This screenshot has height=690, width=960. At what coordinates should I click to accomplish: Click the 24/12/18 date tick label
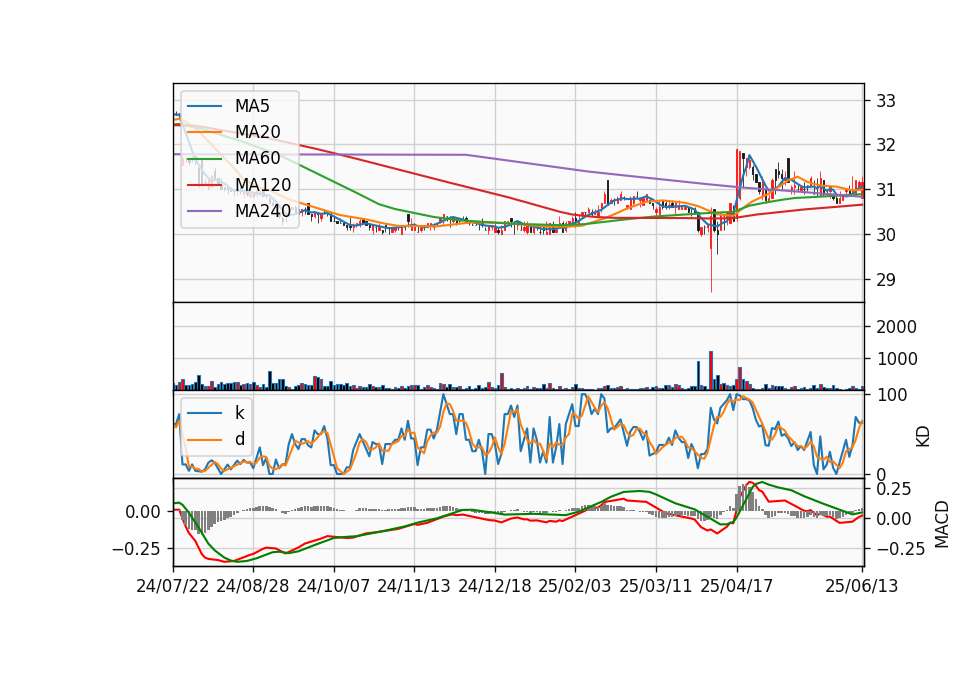point(495,586)
